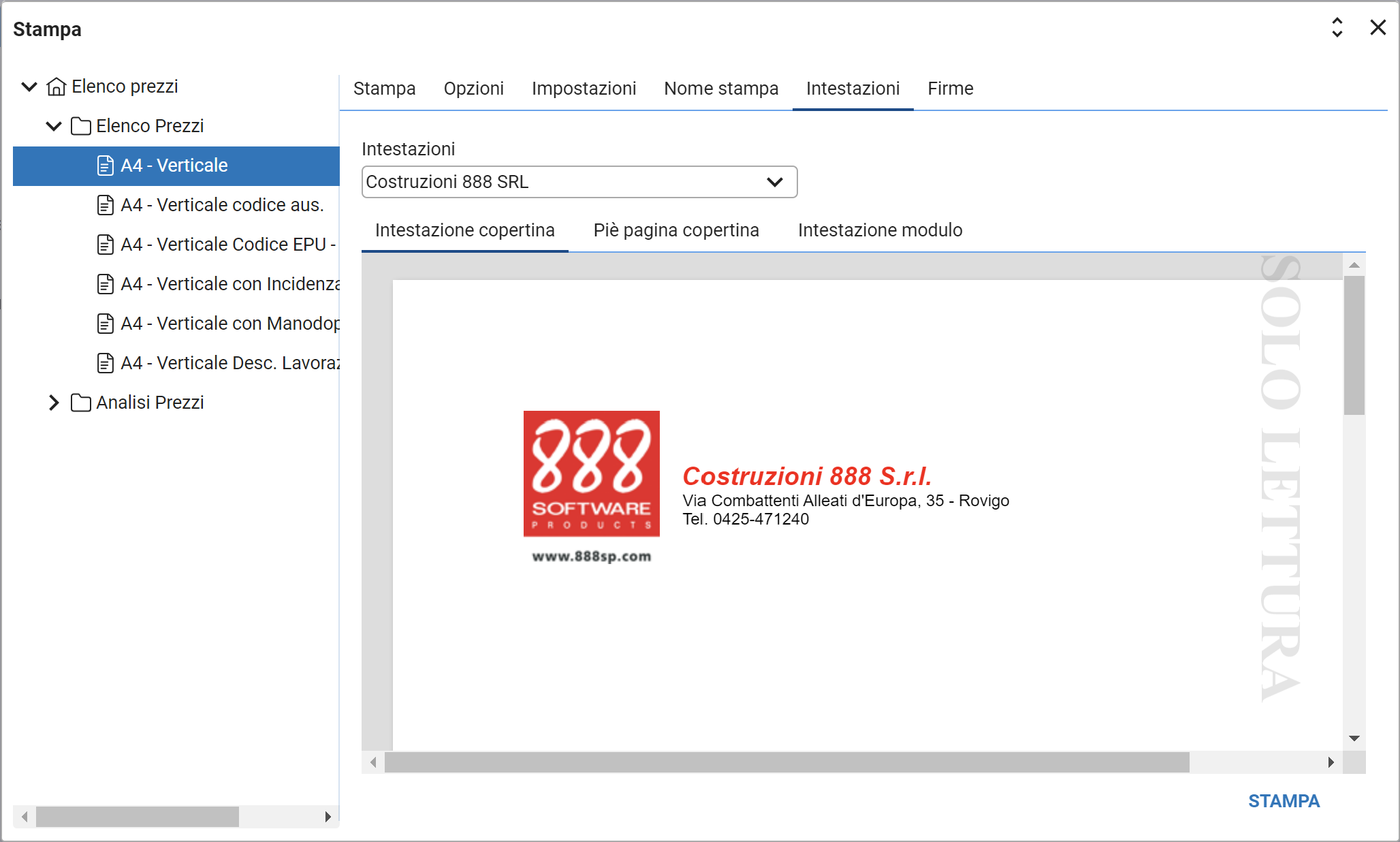This screenshot has height=842, width=1400.
Task: Collapse the root Elenco prezzi node
Action: [29, 87]
